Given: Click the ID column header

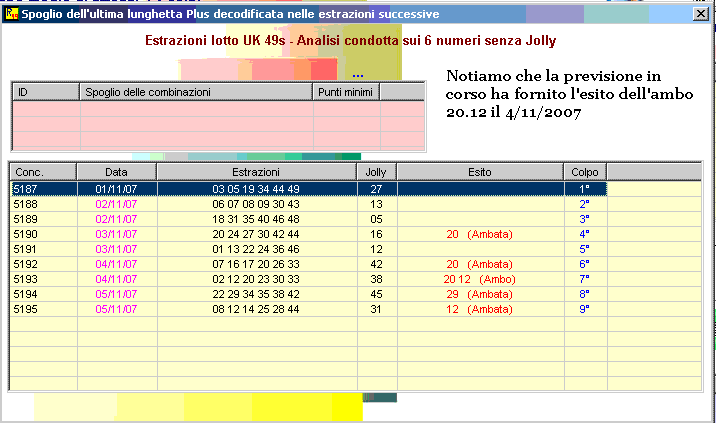Looking at the screenshot, I should point(46,92).
